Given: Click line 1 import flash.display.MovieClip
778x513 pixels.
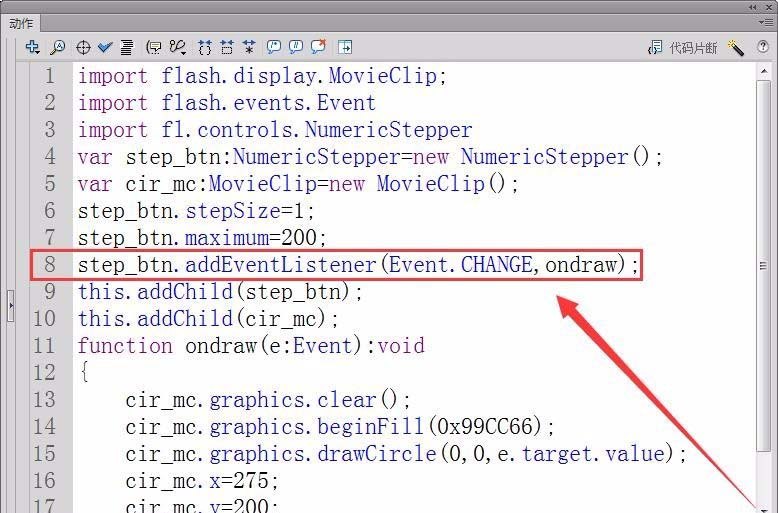Looking at the screenshot, I should (x=262, y=76).
